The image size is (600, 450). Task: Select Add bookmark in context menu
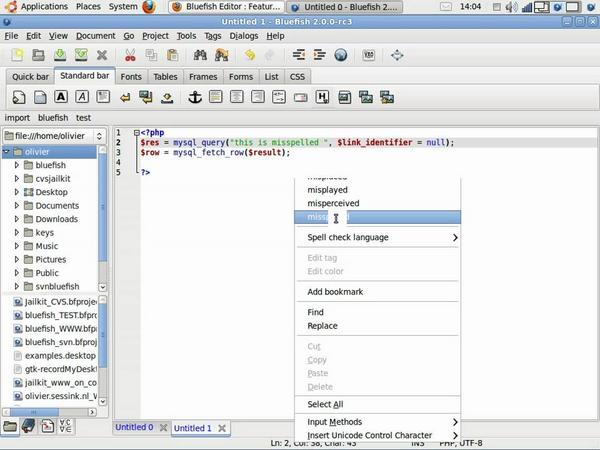coord(378,292)
